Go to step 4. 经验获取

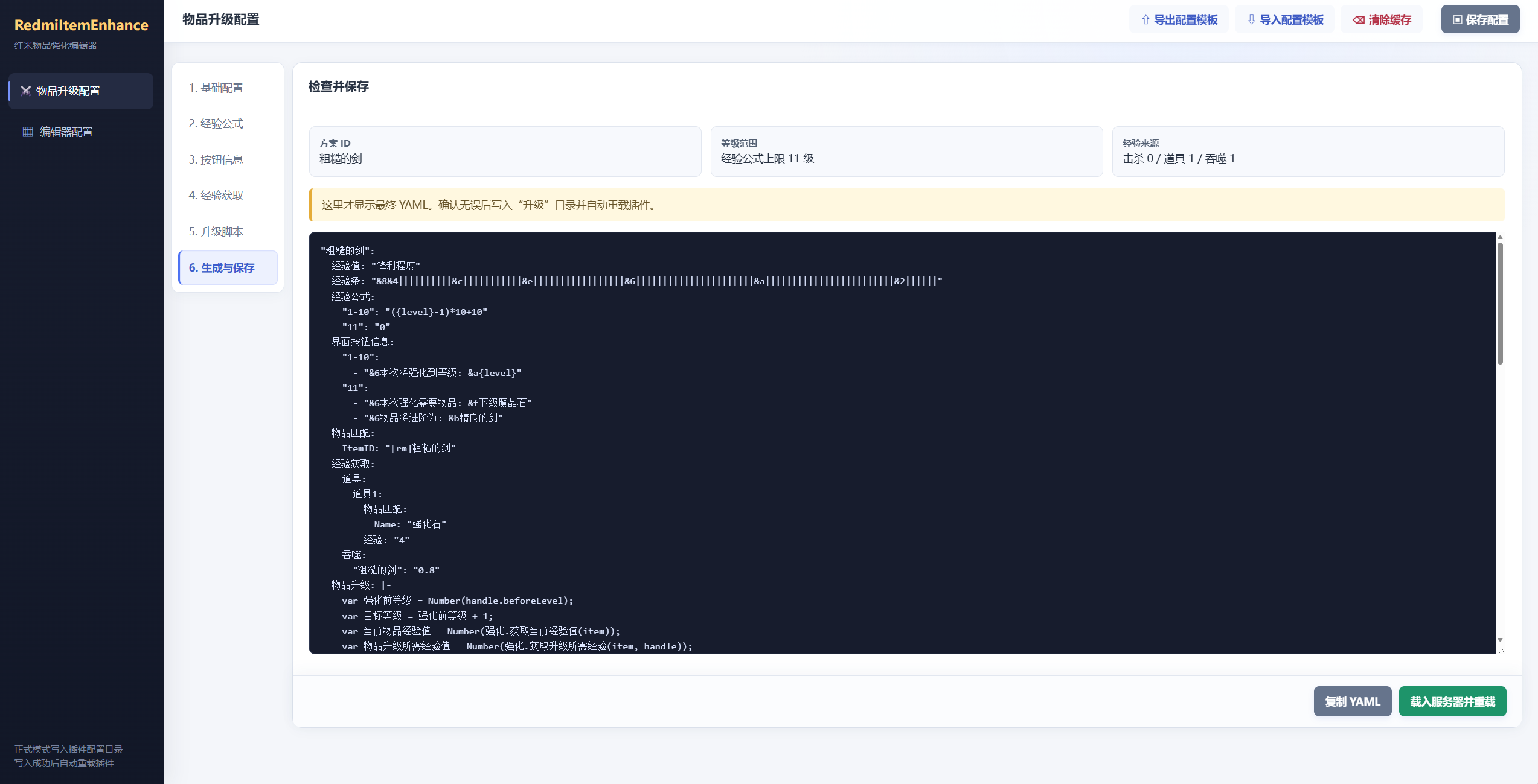coord(228,196)
